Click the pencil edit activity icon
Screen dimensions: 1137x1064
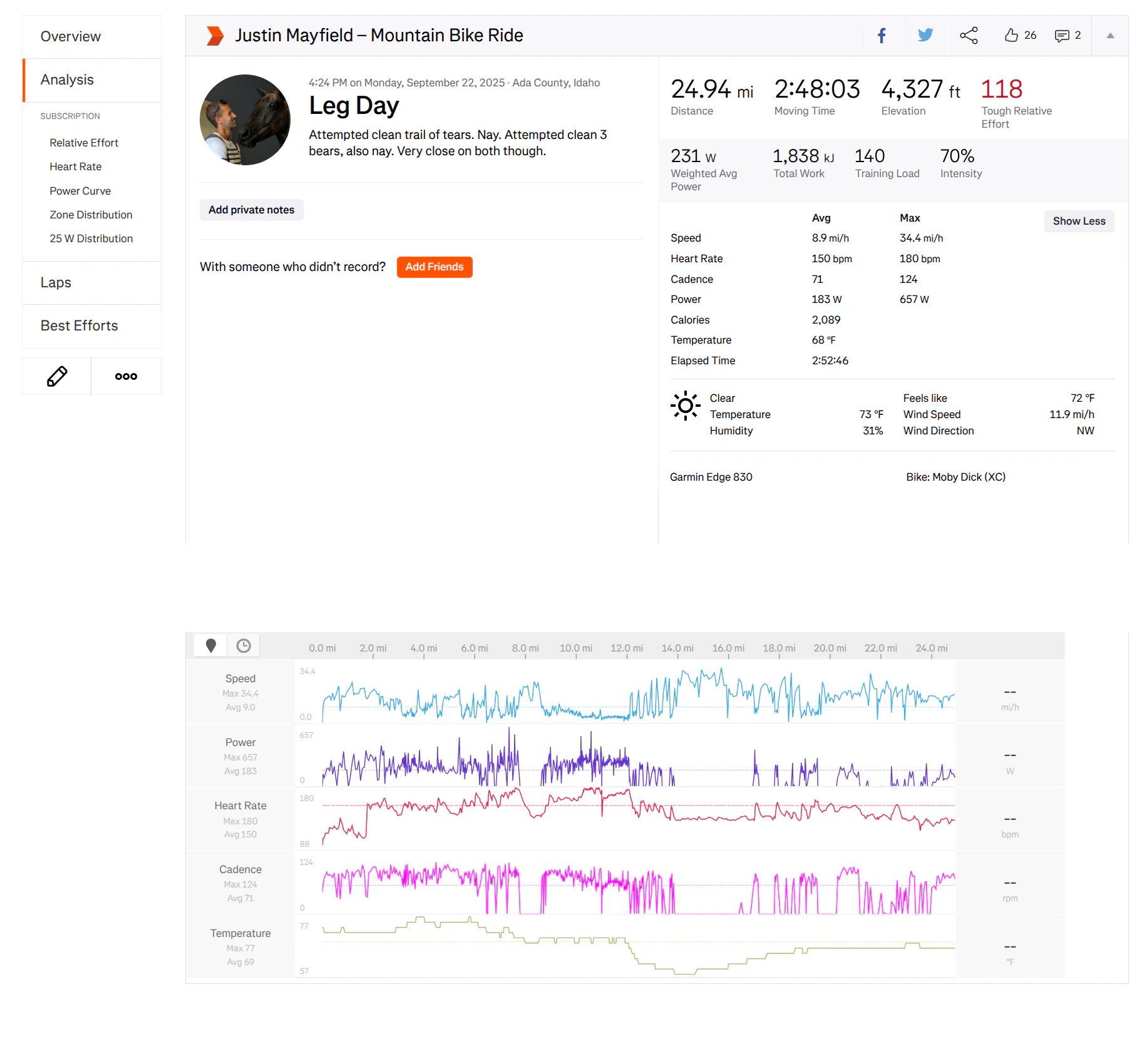(57, 376)
